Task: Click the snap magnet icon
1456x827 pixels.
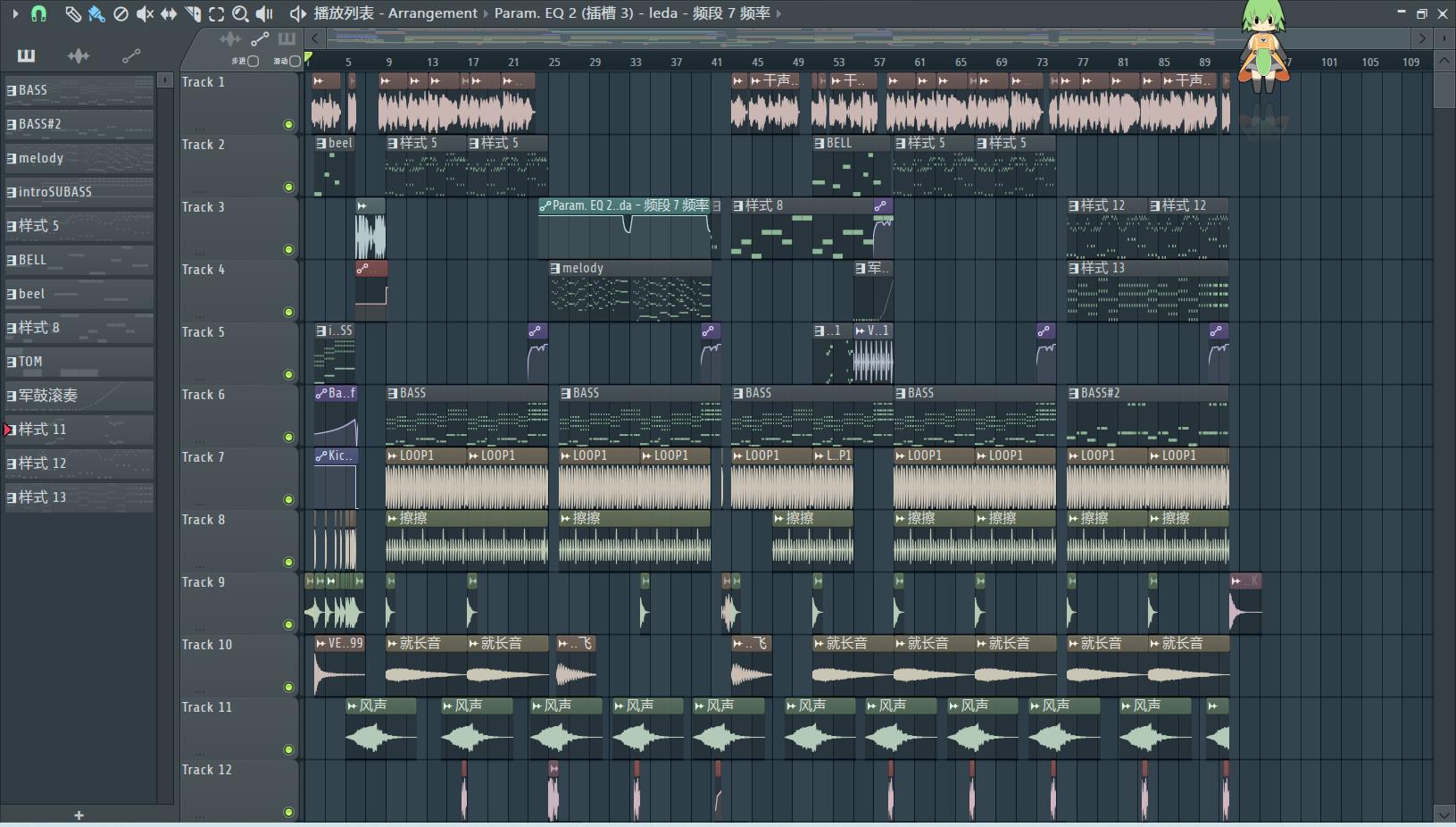Action: tap(38, 13)
